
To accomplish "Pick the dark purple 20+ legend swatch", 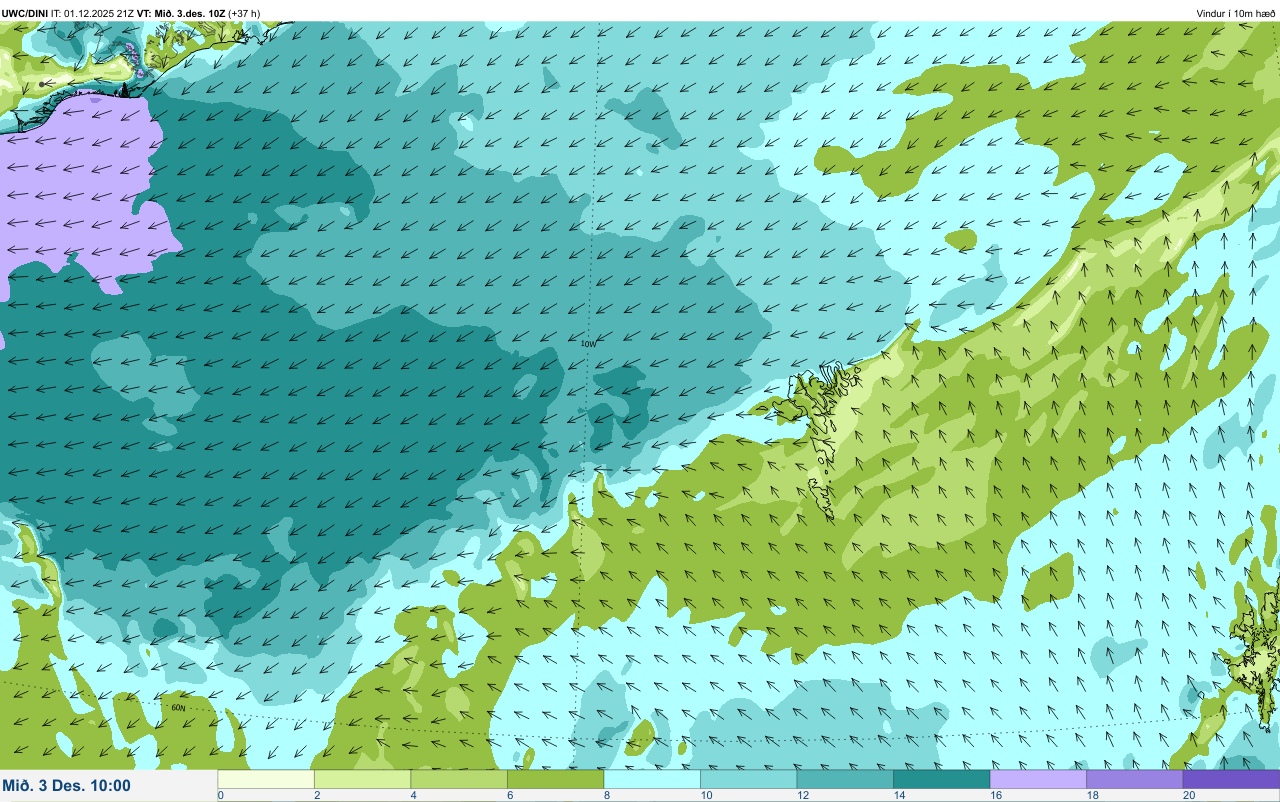I will click(x=1231, y=779).
